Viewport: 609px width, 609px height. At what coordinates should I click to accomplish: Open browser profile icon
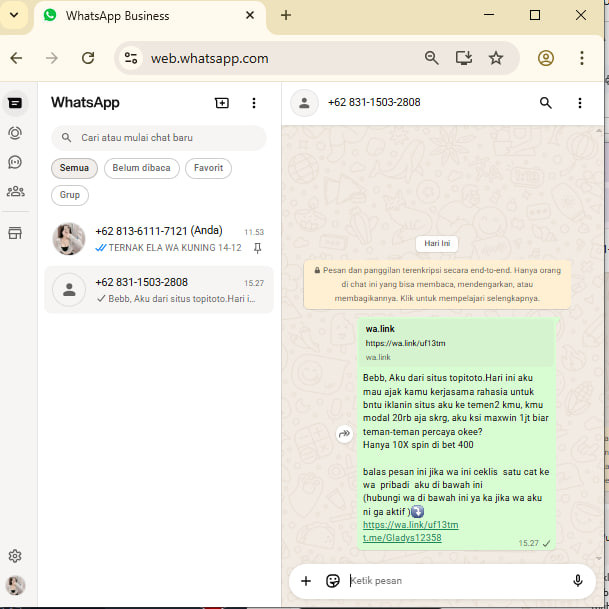(x=546, y=58)
